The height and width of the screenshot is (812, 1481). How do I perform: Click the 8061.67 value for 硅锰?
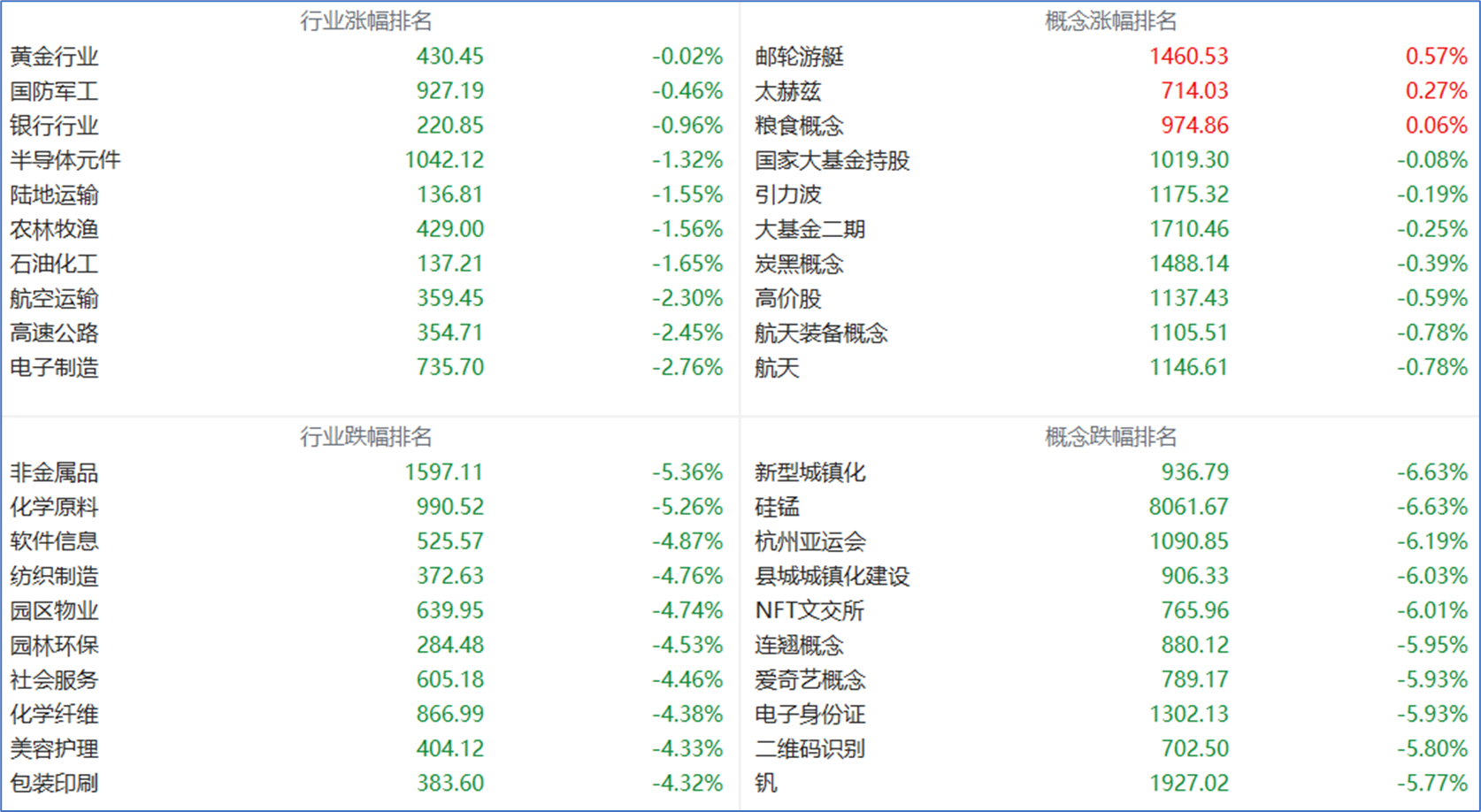coord(1188,507)
